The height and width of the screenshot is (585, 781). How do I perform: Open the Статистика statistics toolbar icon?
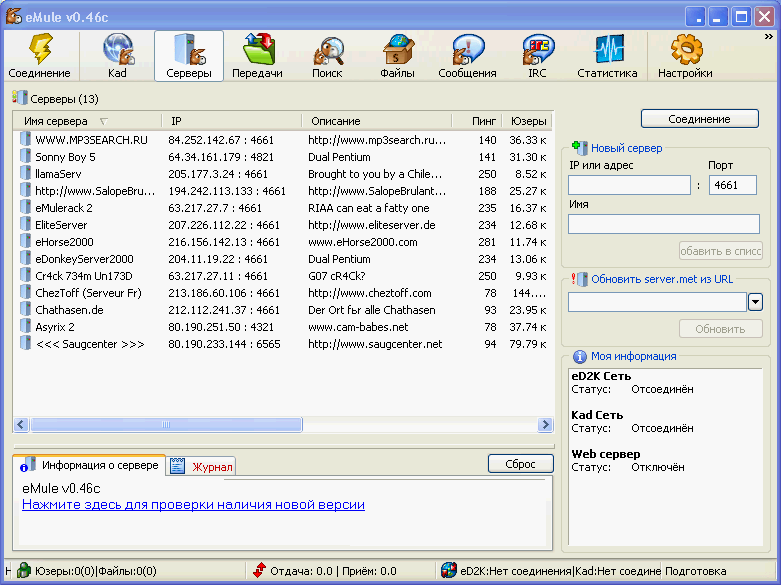click(x=608, y=49)
